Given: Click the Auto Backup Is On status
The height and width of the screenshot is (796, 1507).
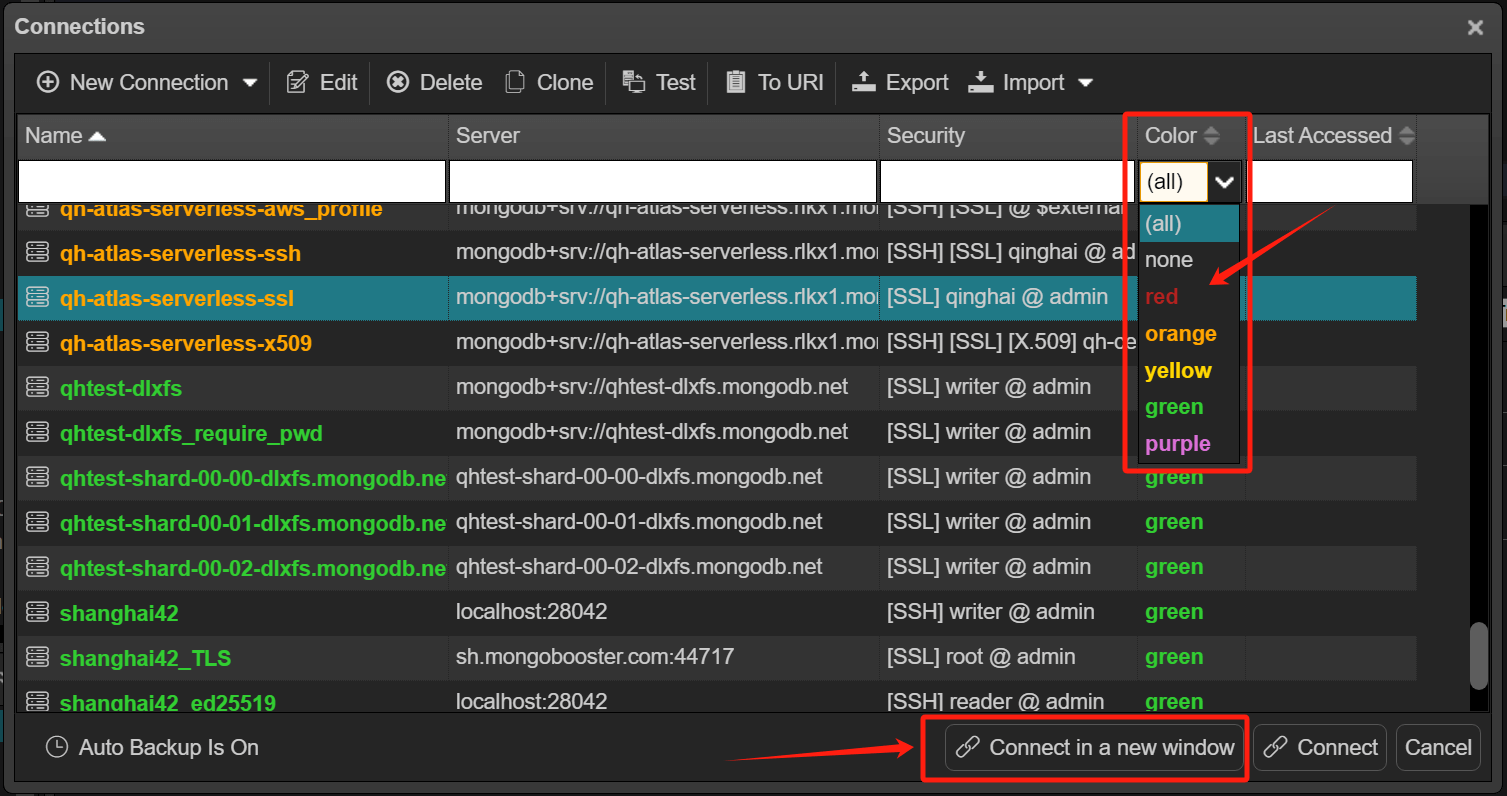Looking at the screenshot, I should point(152,747).
